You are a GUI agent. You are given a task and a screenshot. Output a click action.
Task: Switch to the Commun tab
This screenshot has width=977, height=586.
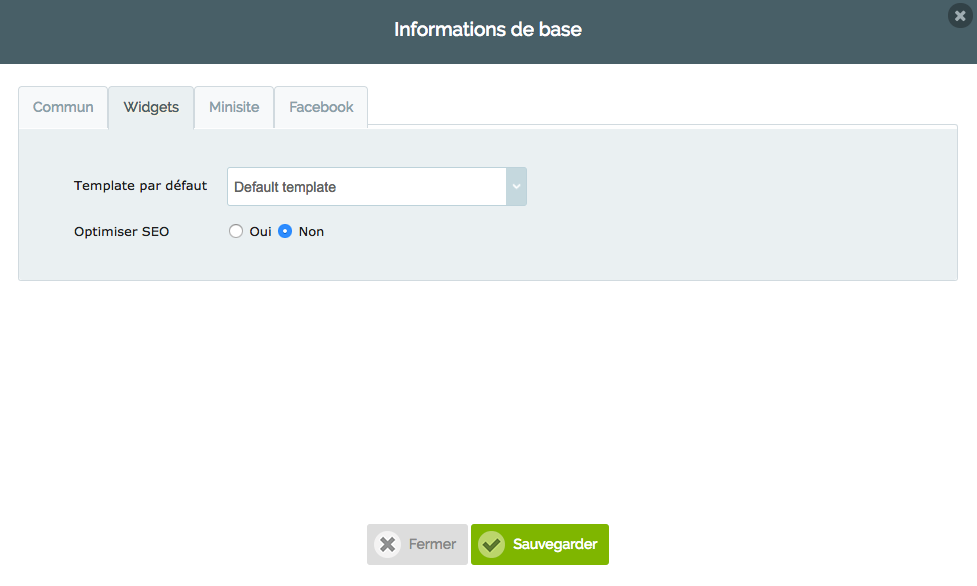[63, 107]
